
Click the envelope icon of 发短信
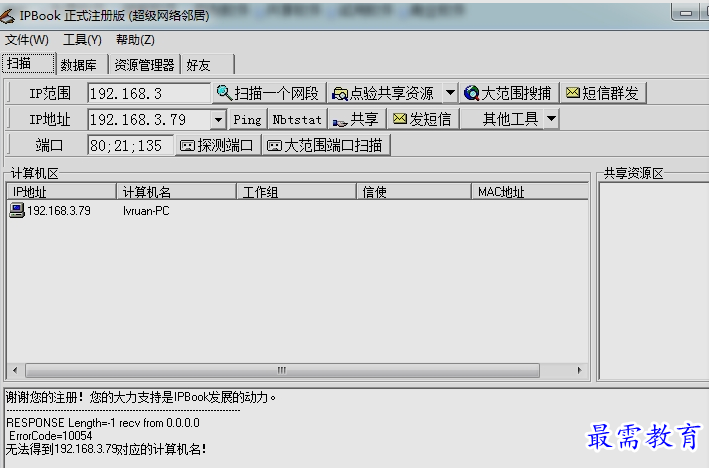pyautogui.click(x=400, y=119)
